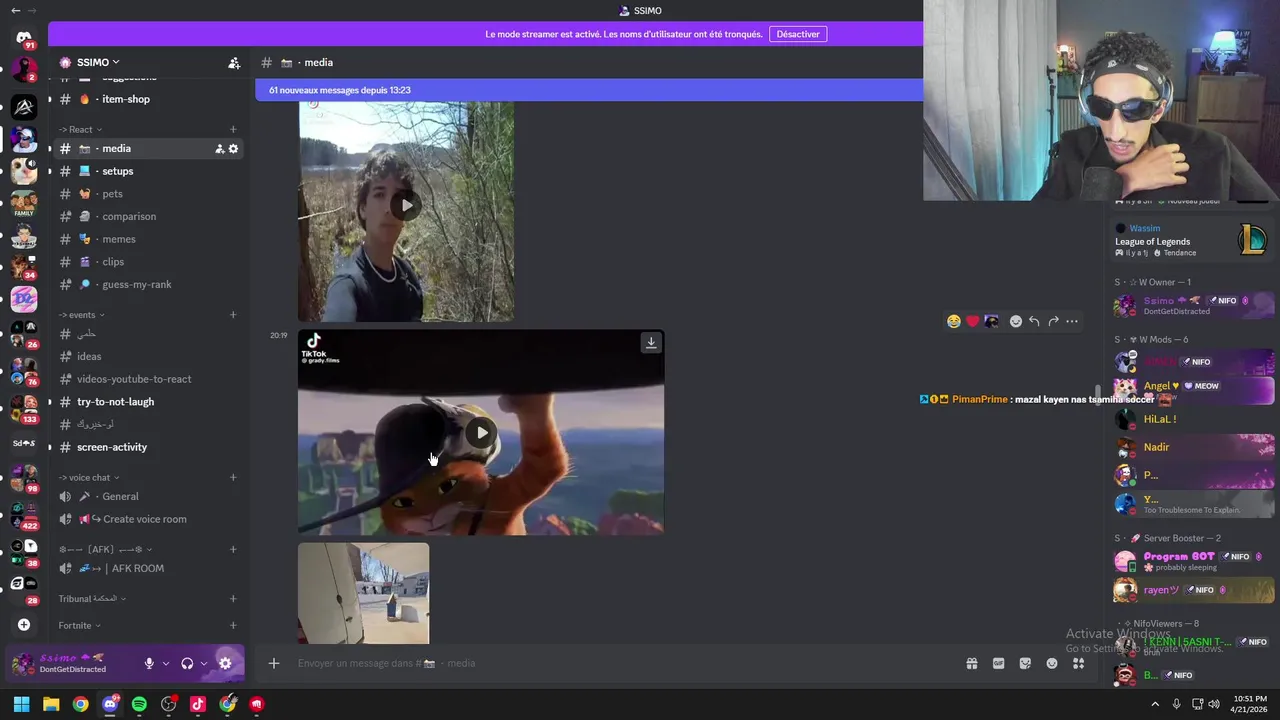Add channel to events category plus
This screenshot has height=720, width=1280.
tap(233, 315)
